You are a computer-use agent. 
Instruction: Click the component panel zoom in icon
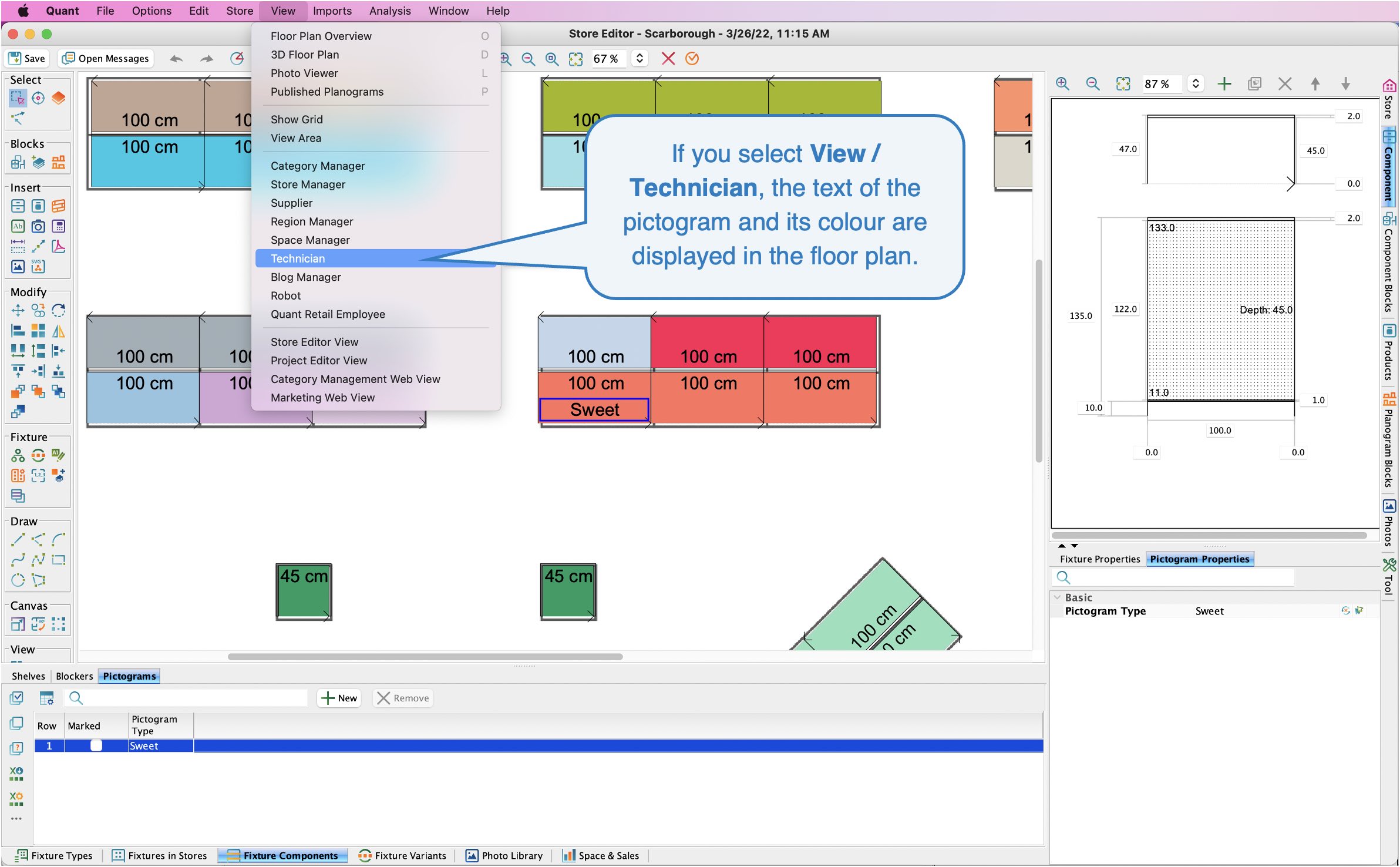pyautogui.click(x=1062, y=83)
